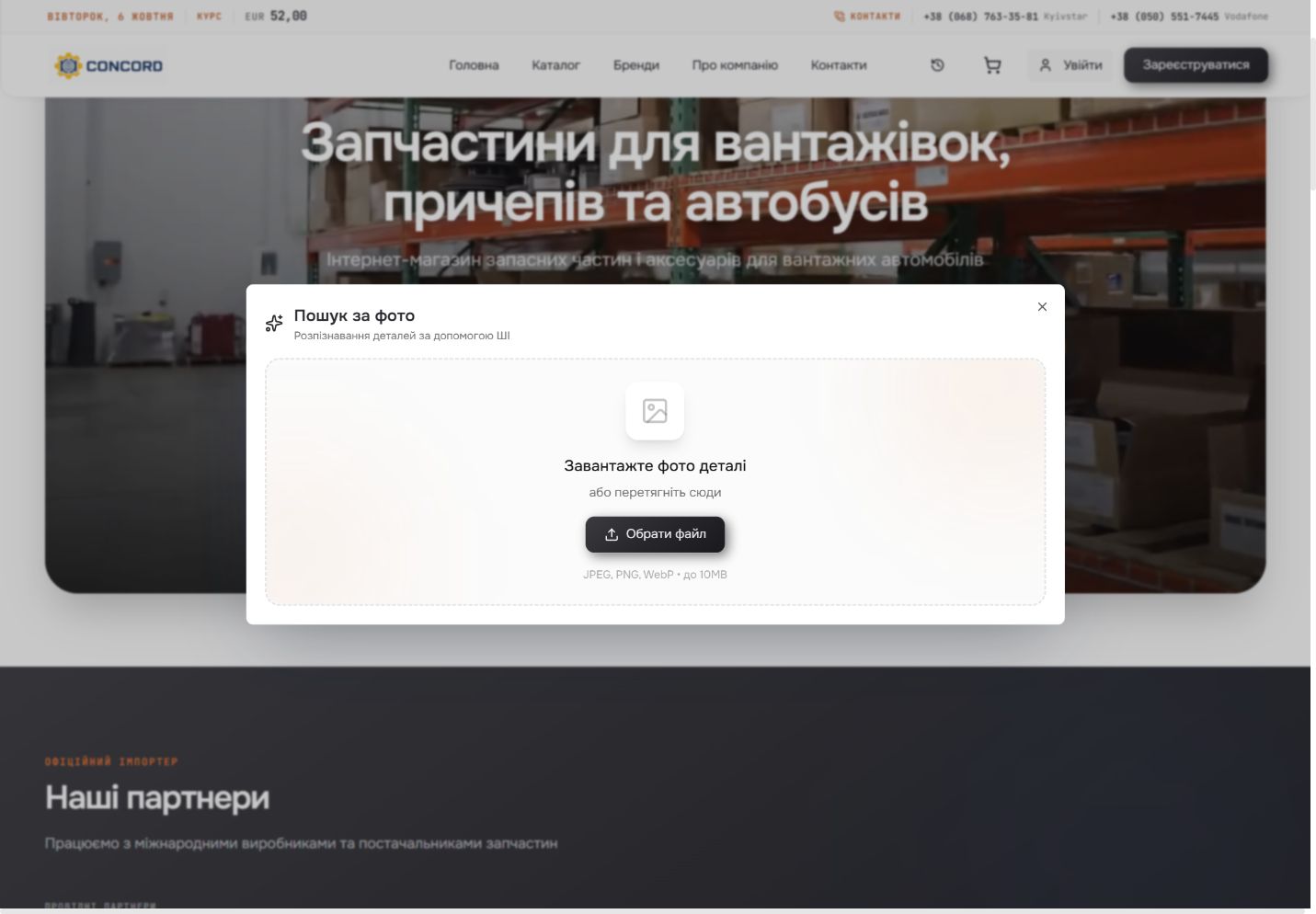Click the Зареєструватися button
1316x914 pixels.
click(1196, 65)
